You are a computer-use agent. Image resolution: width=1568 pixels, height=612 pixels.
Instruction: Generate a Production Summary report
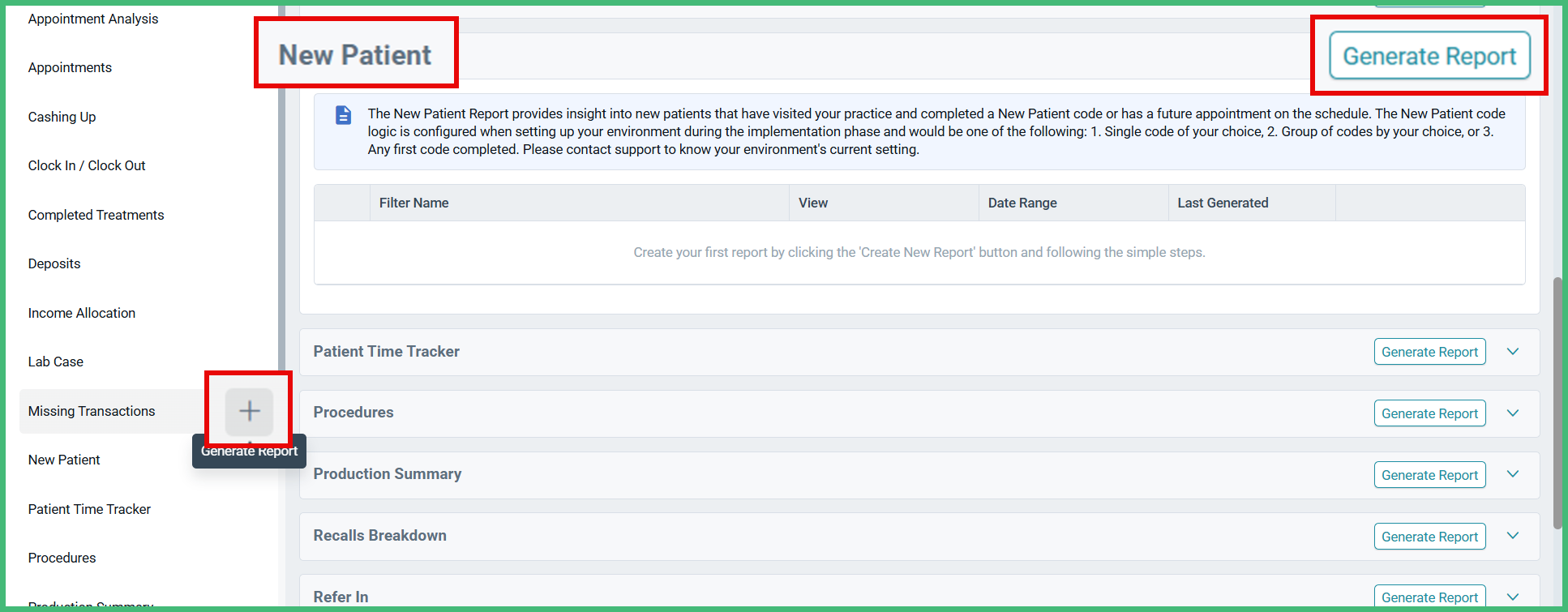coord(1429,474)
